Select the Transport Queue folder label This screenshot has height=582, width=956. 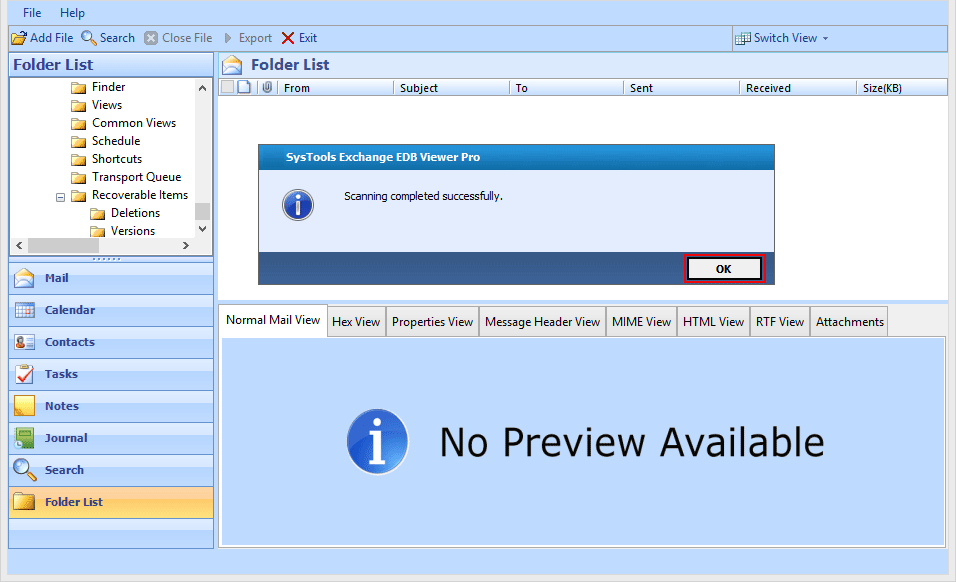tap(137, 177)
